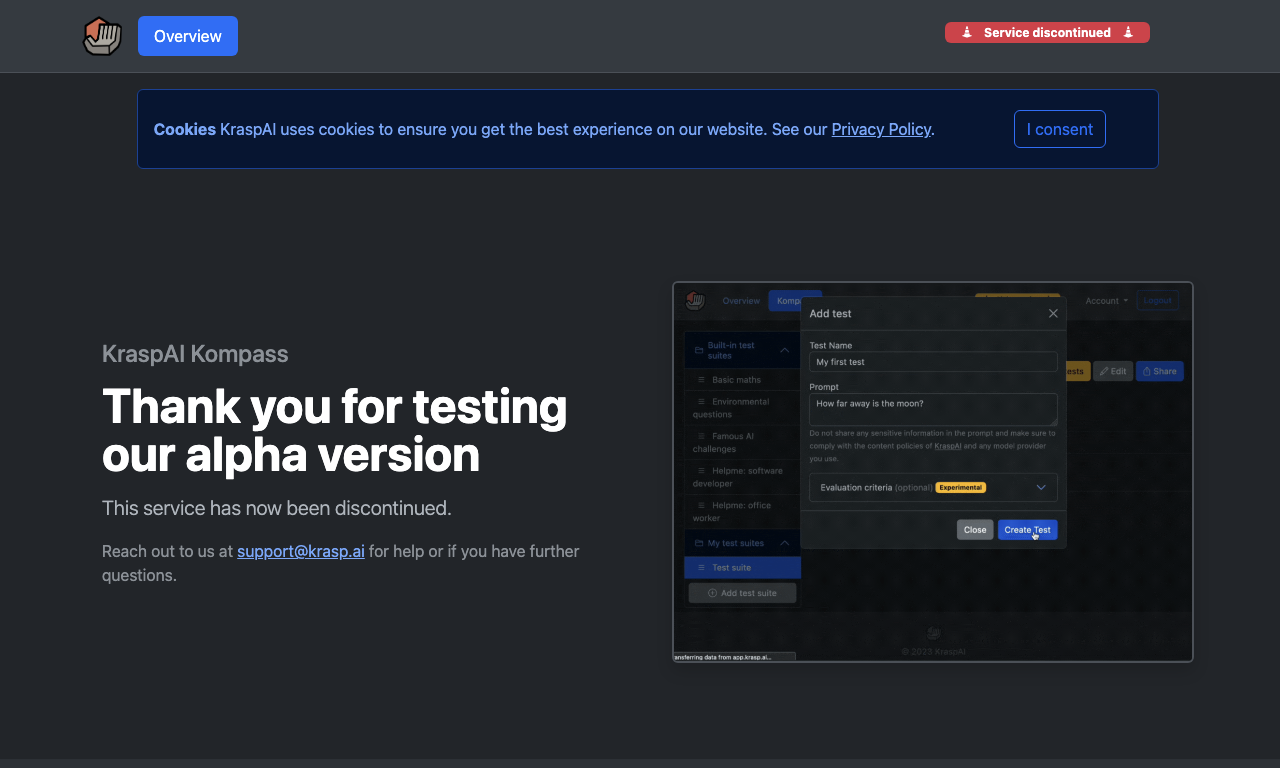Open the Account dropdown in the preview
This screenshot has height=768, width=1280.
pos(1106,301)
